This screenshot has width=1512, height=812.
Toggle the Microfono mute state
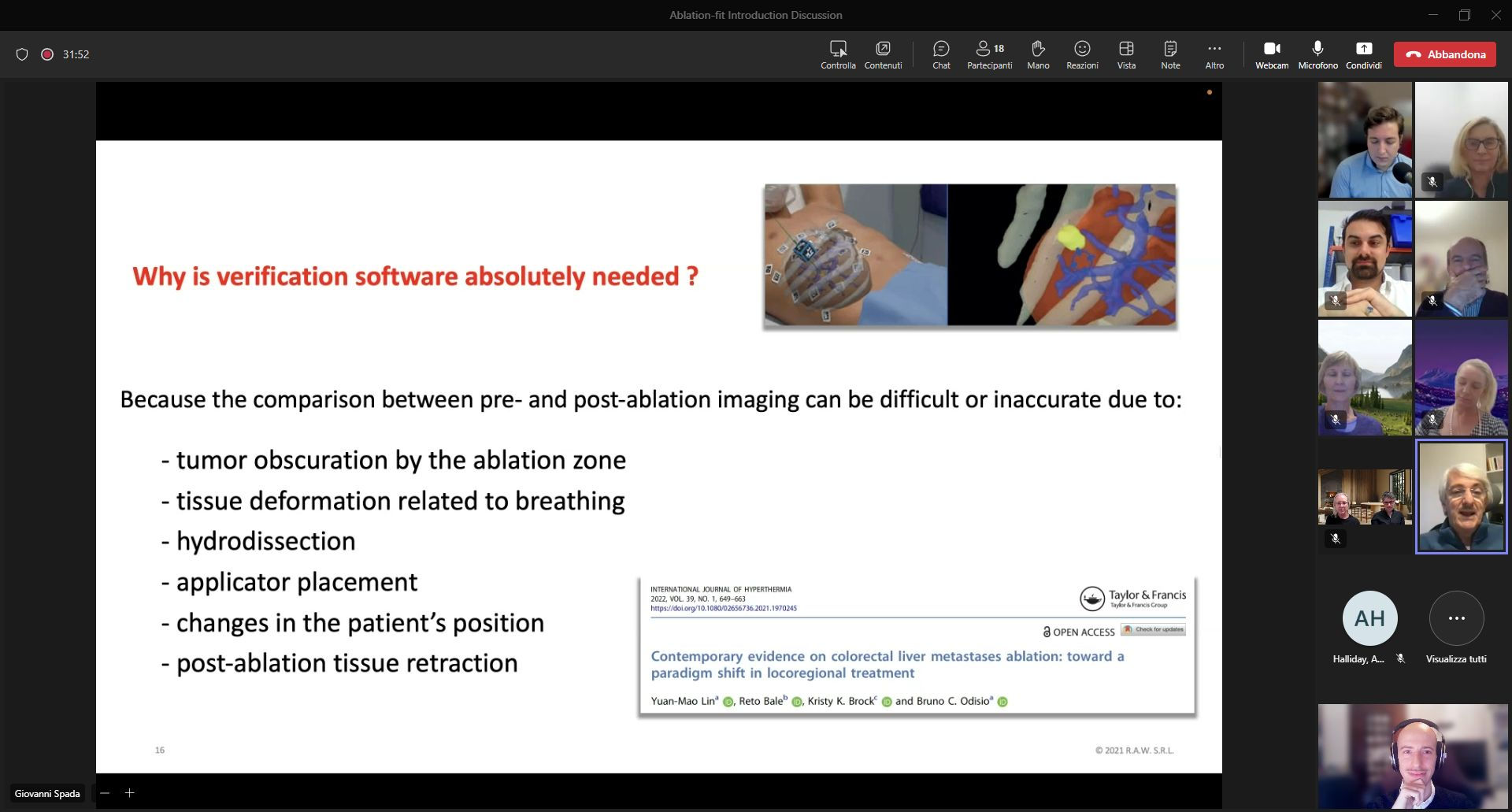[x=1317, y=54]
